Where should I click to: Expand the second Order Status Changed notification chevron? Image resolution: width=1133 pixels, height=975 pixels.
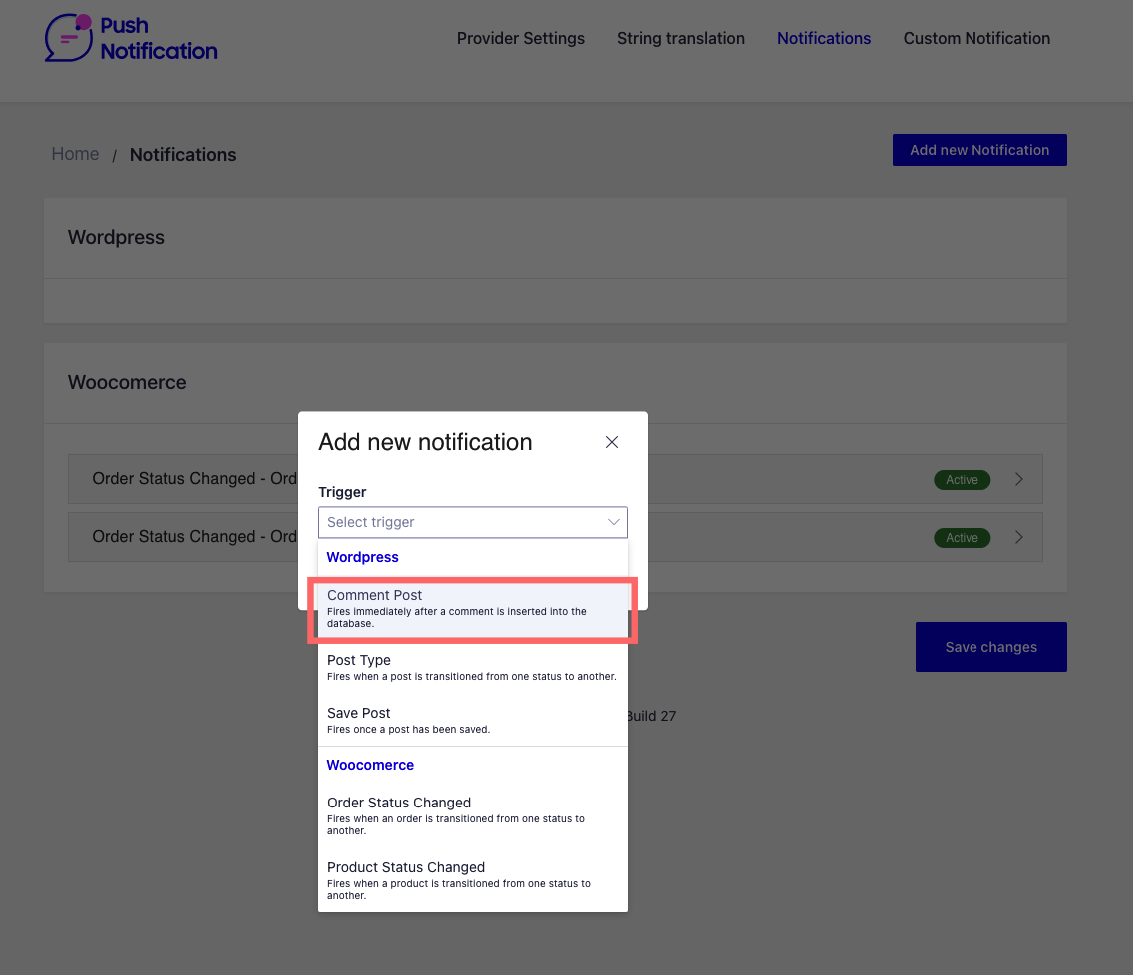pyautogui.click(x=1019, y=537)
